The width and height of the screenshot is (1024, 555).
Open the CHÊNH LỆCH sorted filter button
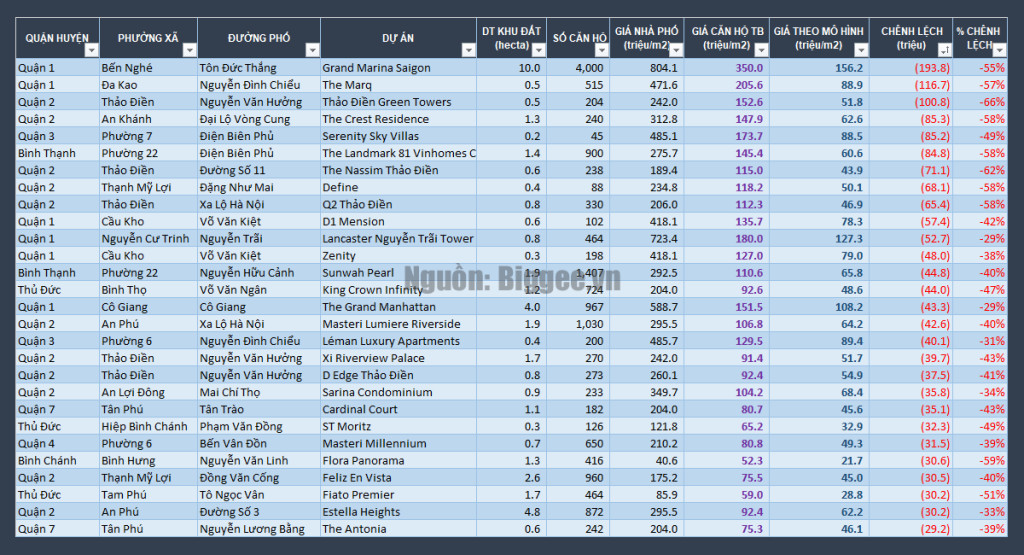(944, 50)
